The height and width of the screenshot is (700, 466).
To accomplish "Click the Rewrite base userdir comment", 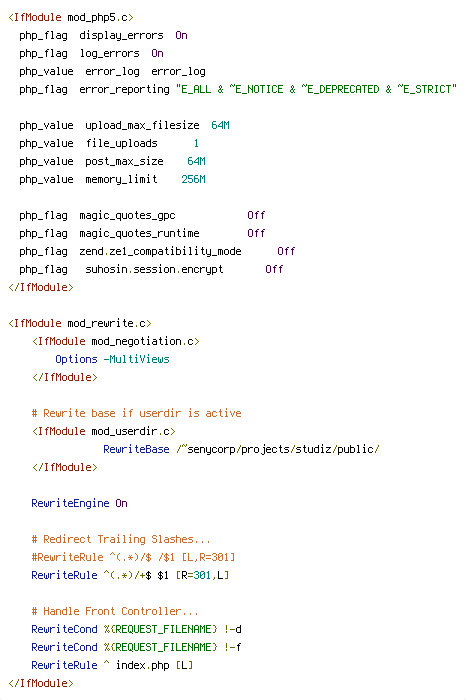I will tap(136, 413).
